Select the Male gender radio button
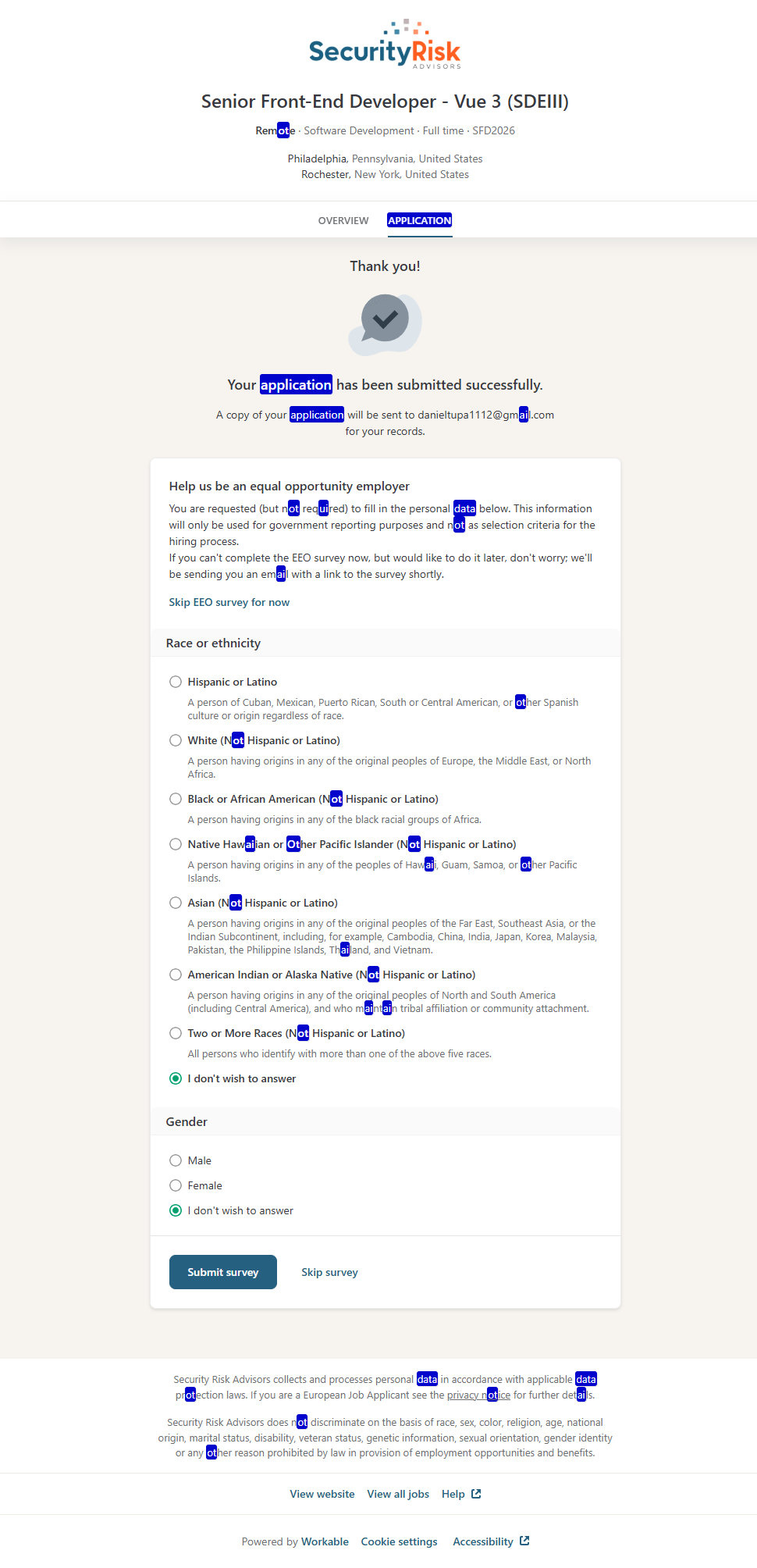The height and width of the screenshot is (1568, 757). [x=176, y=1160]
